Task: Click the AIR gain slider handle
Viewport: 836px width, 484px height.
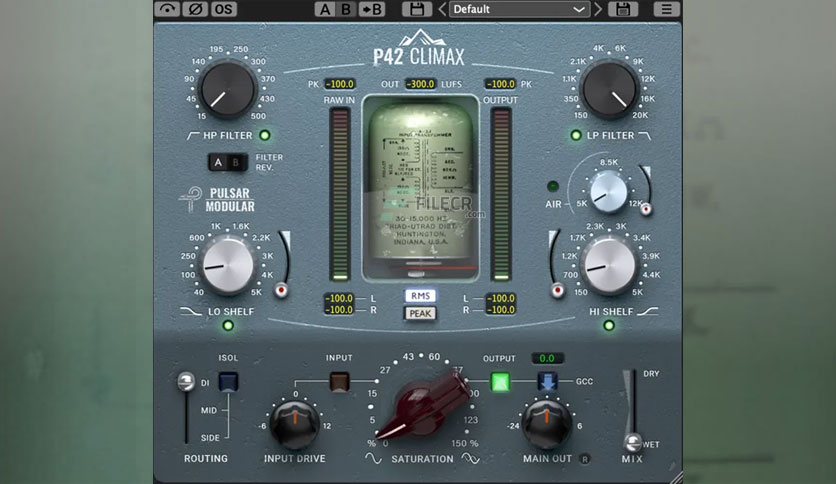Action: point(646,209)
